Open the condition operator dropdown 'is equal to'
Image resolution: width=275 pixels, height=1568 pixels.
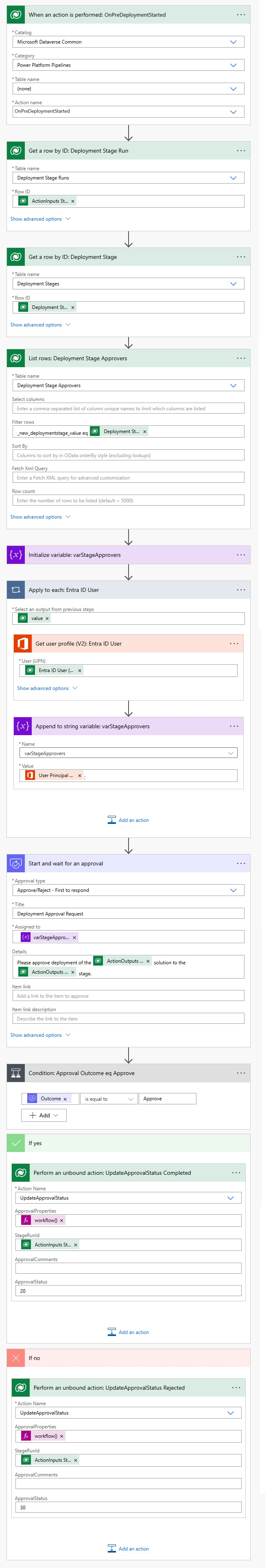[109, 1099]
